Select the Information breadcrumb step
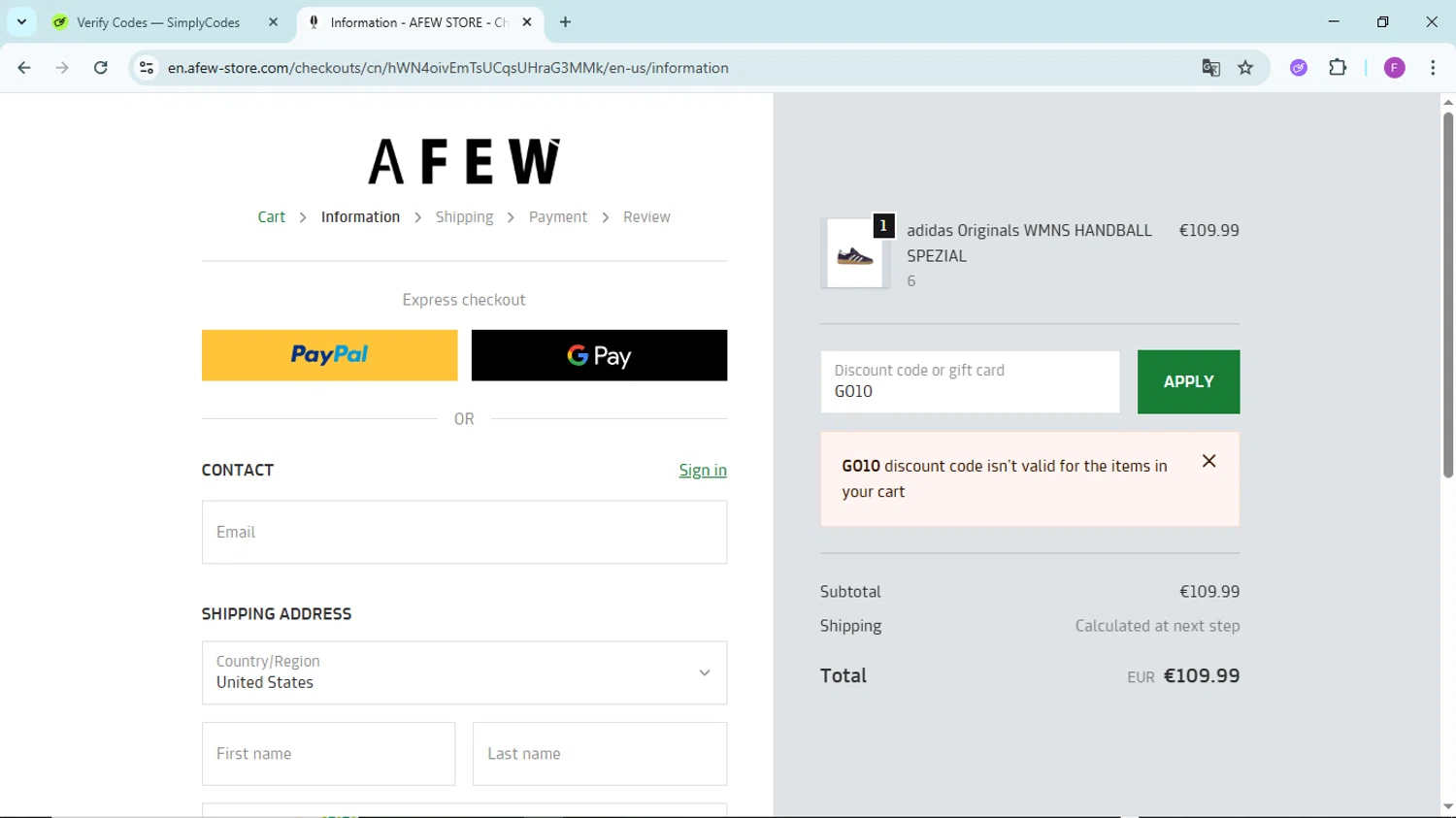 [x=360, y=217]
